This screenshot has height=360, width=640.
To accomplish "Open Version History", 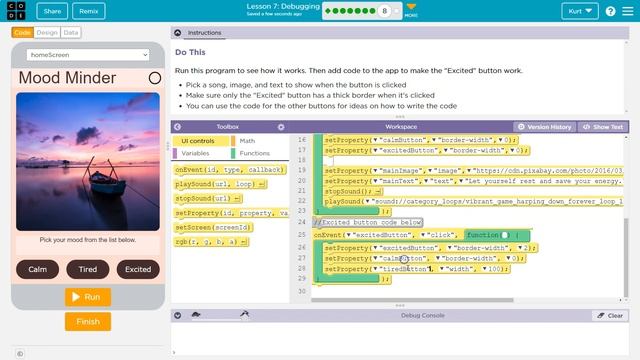I will (544, 127).
